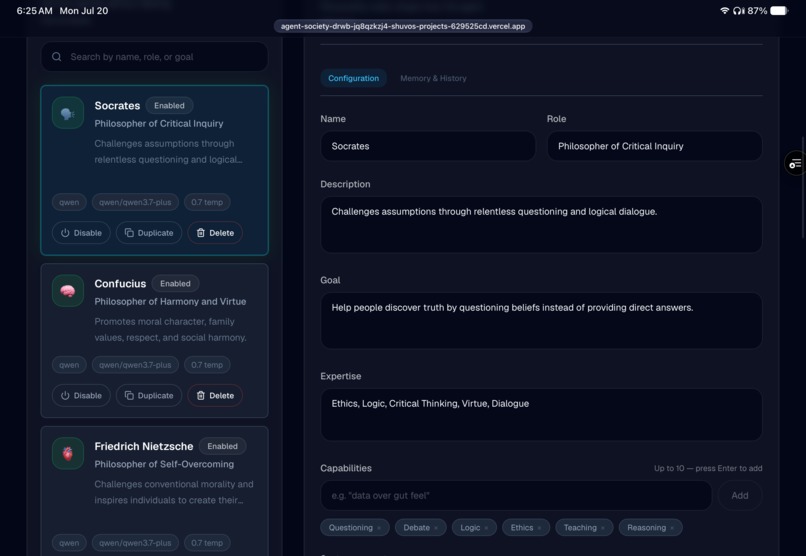This screenshot has width=806, height=556.
Task: Edit the Expertise text area
Action: (x=541, y=415)
